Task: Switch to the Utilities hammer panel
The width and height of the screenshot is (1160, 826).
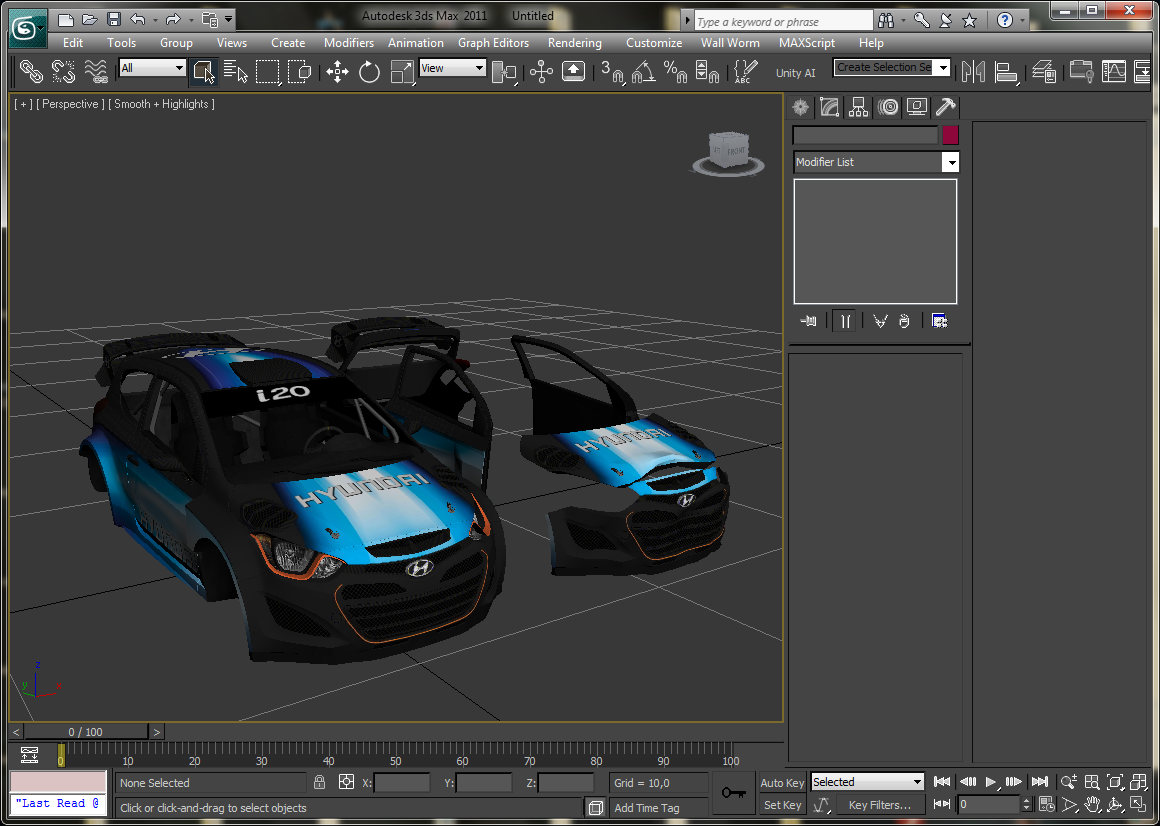Action: click(945, 107)
